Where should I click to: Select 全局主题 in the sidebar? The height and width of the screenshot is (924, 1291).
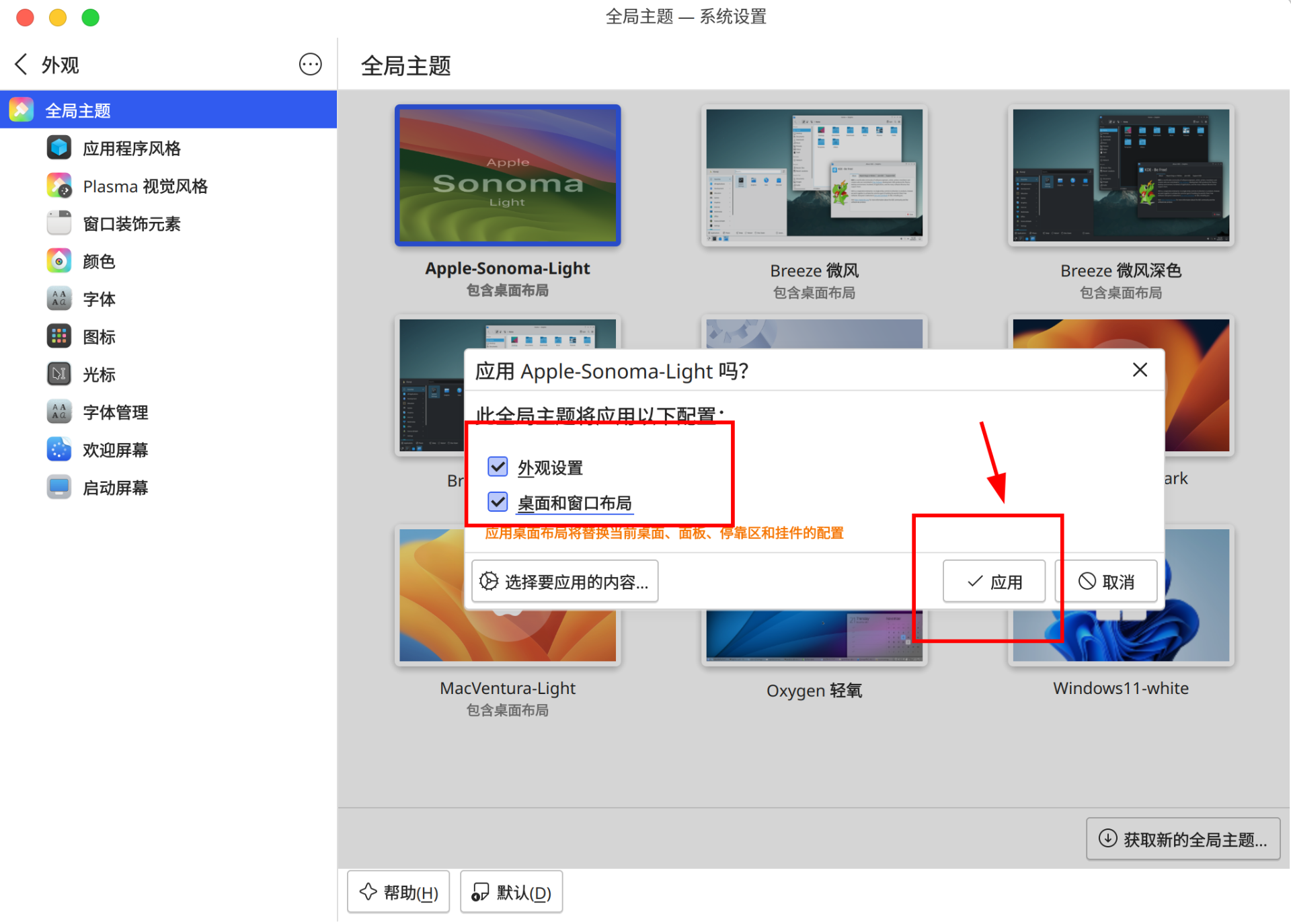78,109
